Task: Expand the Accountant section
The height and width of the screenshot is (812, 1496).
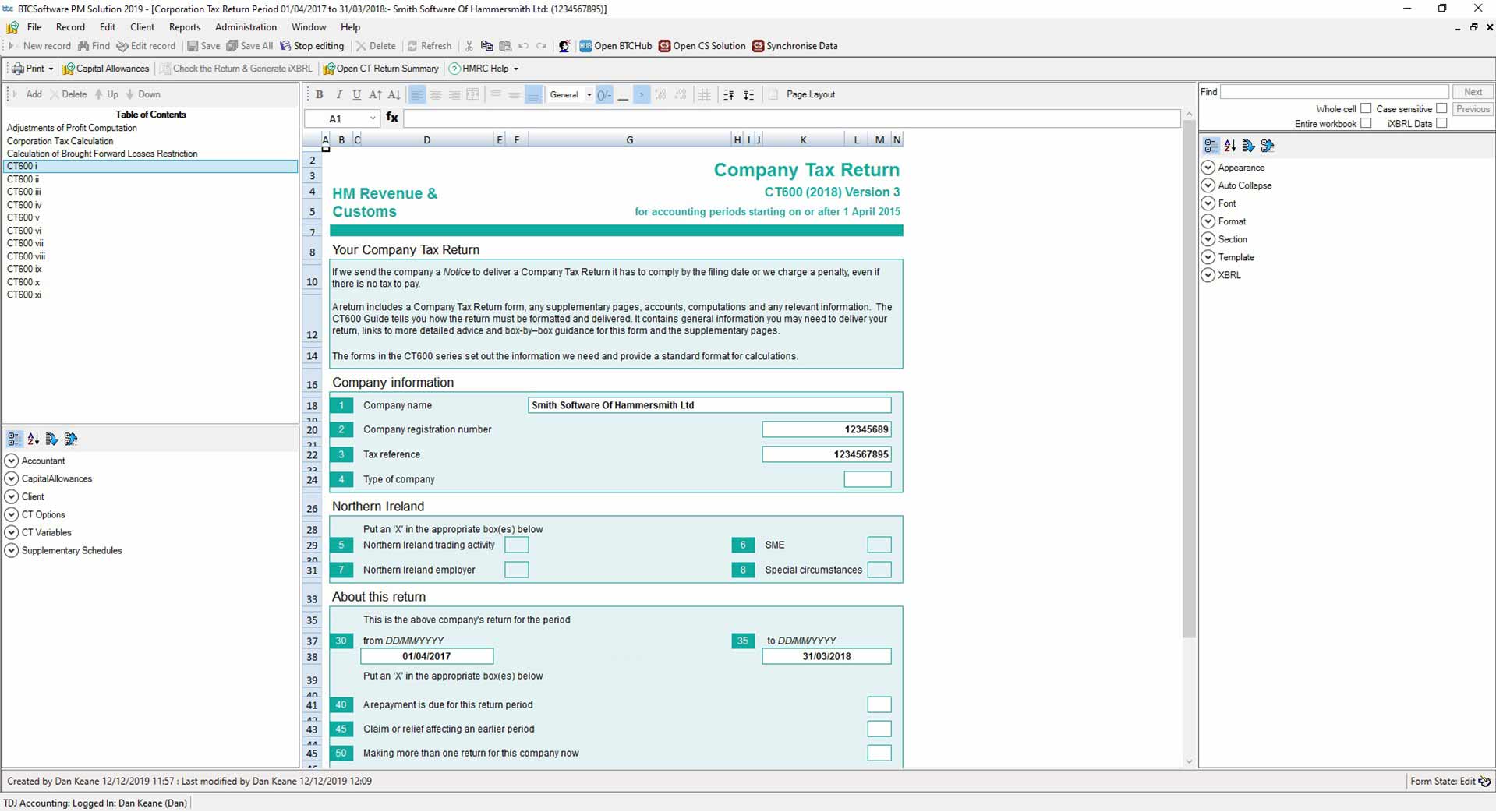Action: 11,461
